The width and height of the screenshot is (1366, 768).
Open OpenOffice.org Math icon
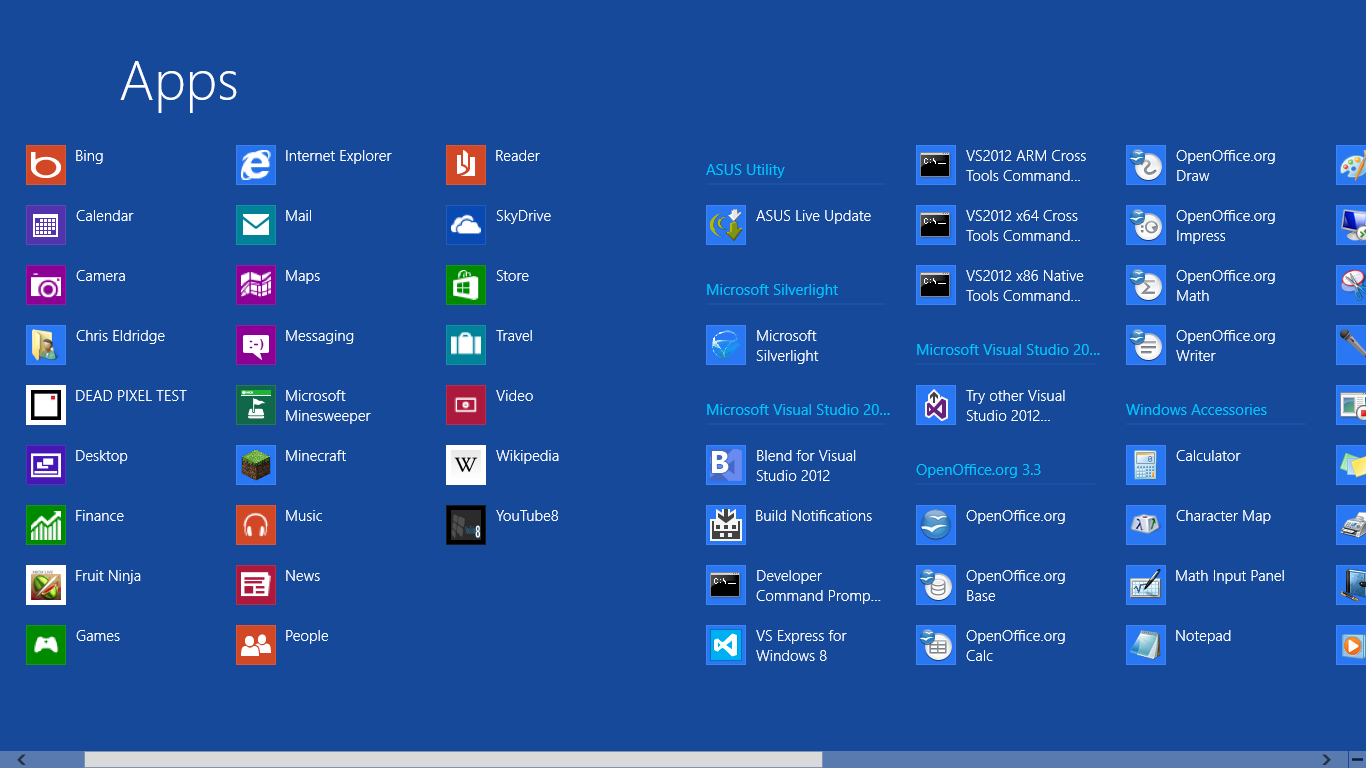[1146, 285]
